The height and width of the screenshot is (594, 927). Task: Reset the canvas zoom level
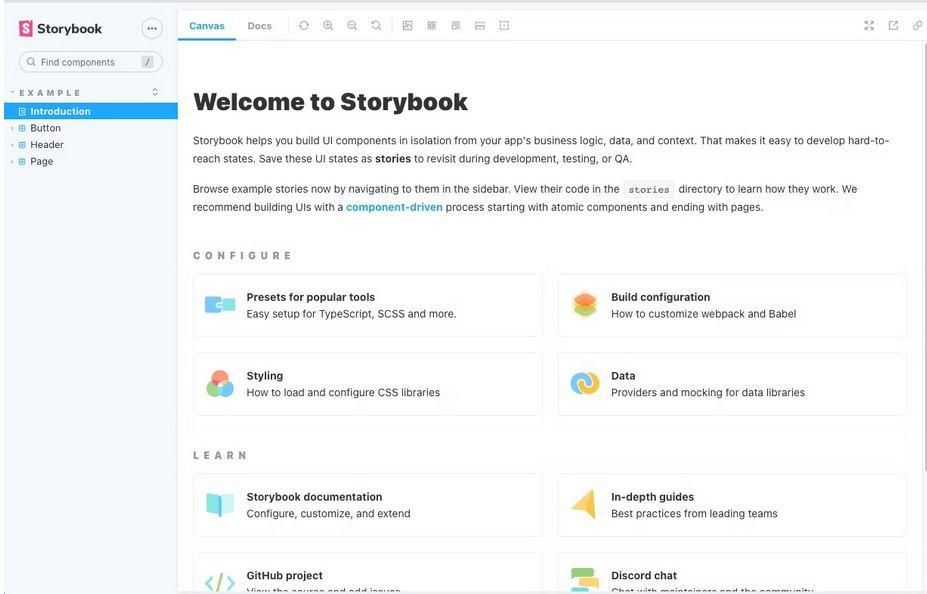[374, 24]
